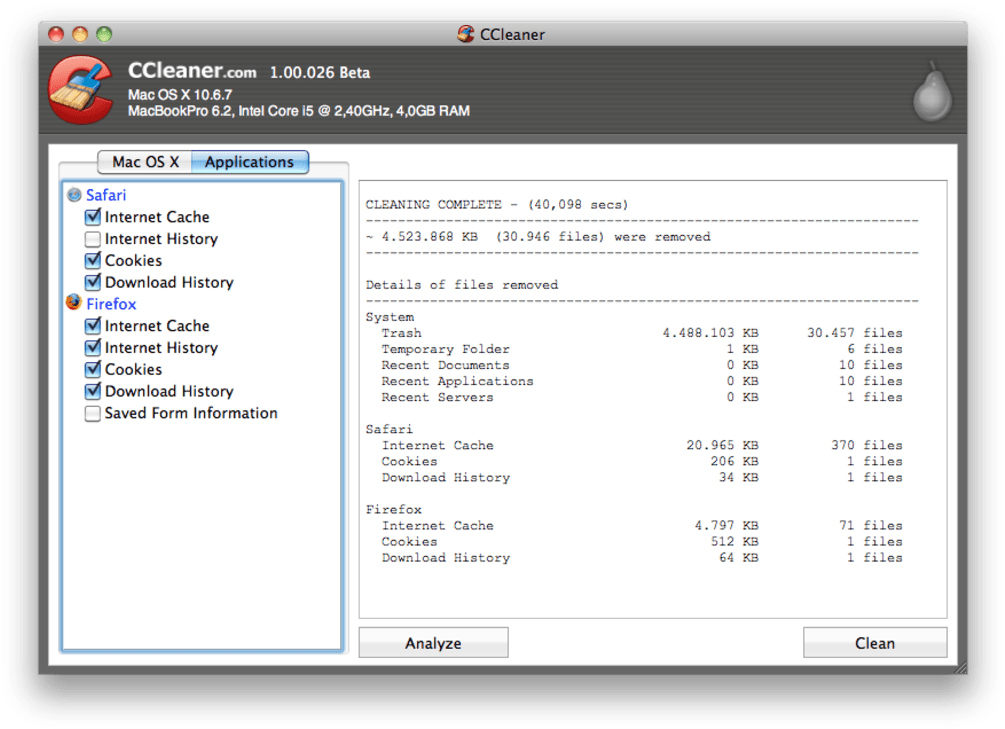Image resolution: width=1005 pixels, height=729 pixels.
Task: Run cleaning with the Clean button
Action: click(874, 642)
